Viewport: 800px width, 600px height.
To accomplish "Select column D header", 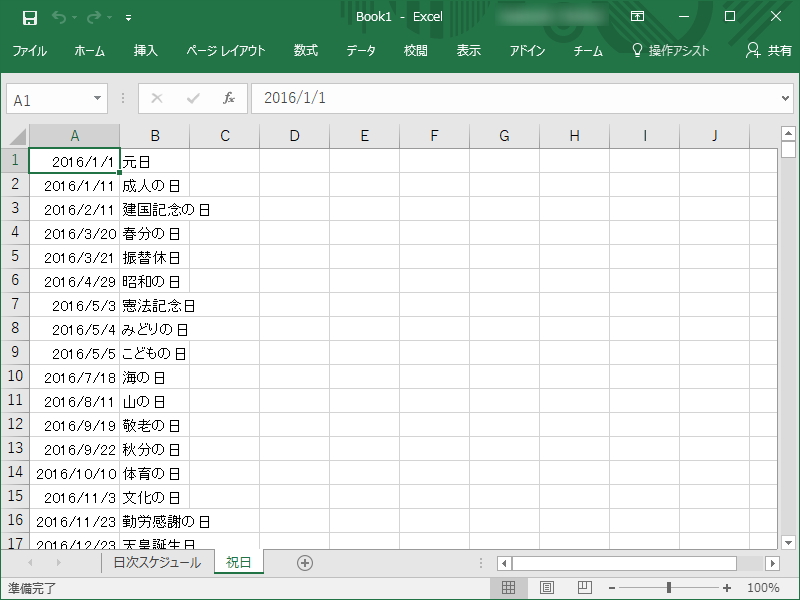I will tap(294, 136).
